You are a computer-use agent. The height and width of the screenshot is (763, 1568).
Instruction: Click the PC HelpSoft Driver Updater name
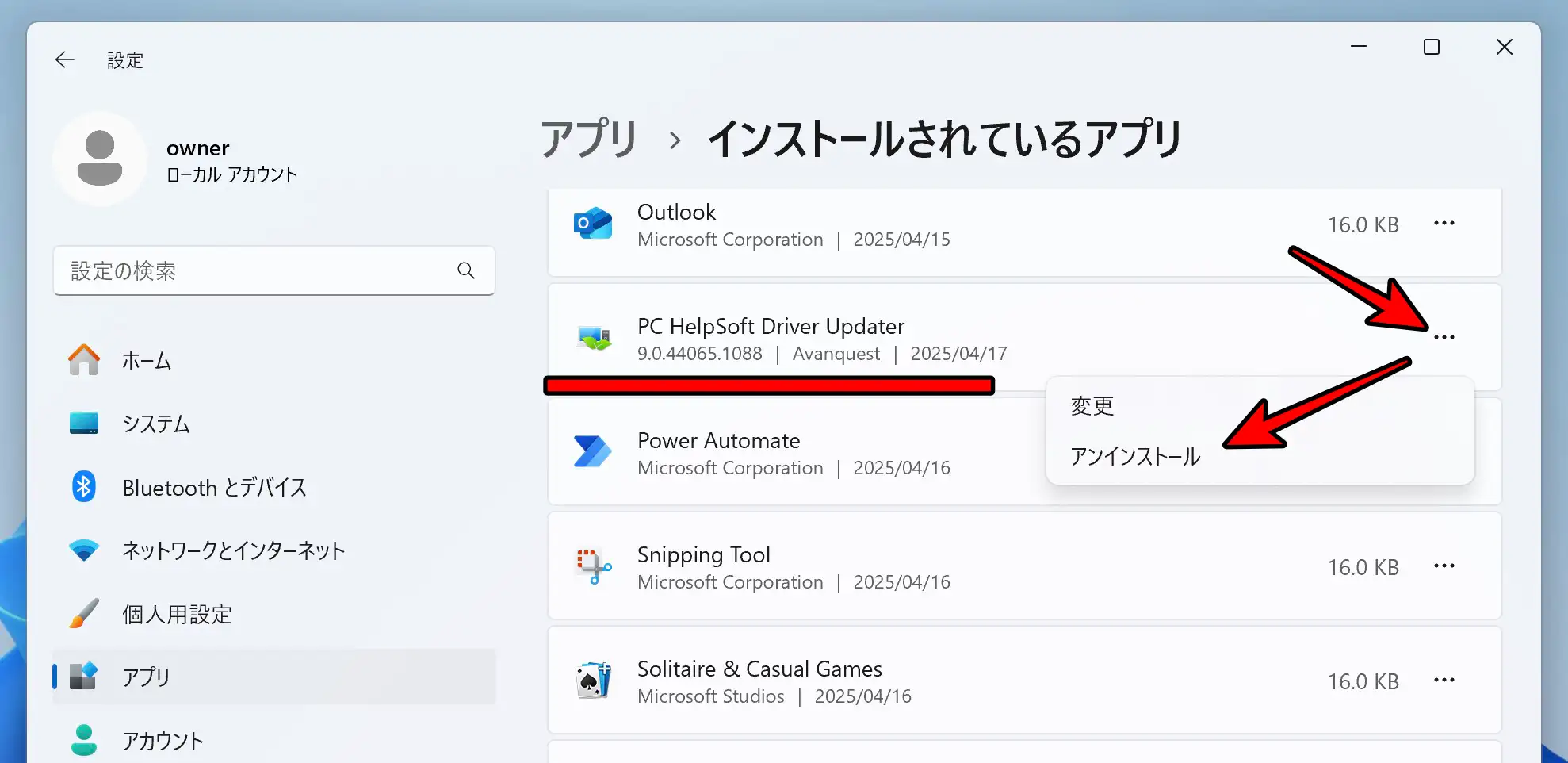pos(771,326)
